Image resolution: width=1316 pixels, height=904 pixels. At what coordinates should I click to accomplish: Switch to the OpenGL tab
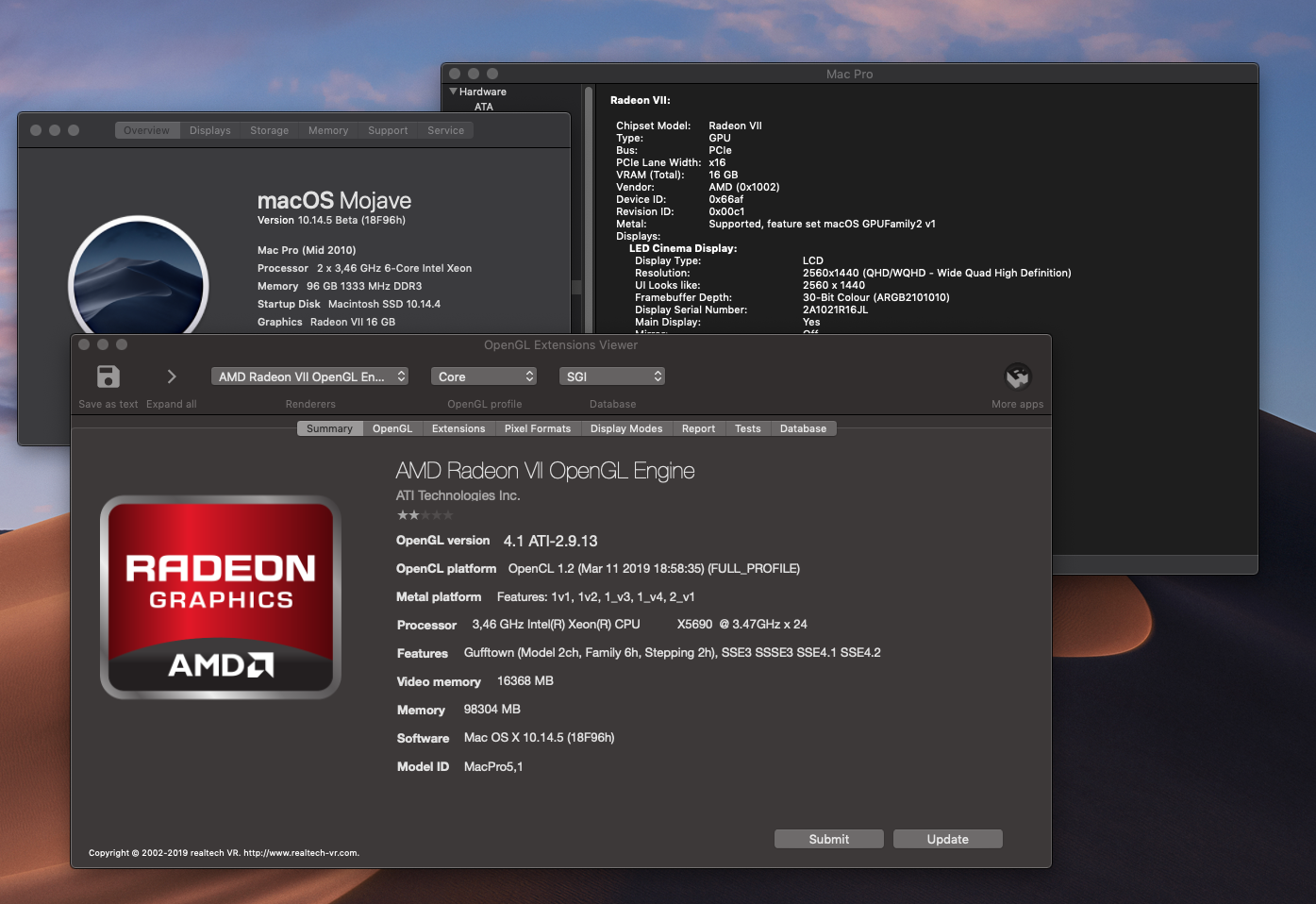click(392, 428)
